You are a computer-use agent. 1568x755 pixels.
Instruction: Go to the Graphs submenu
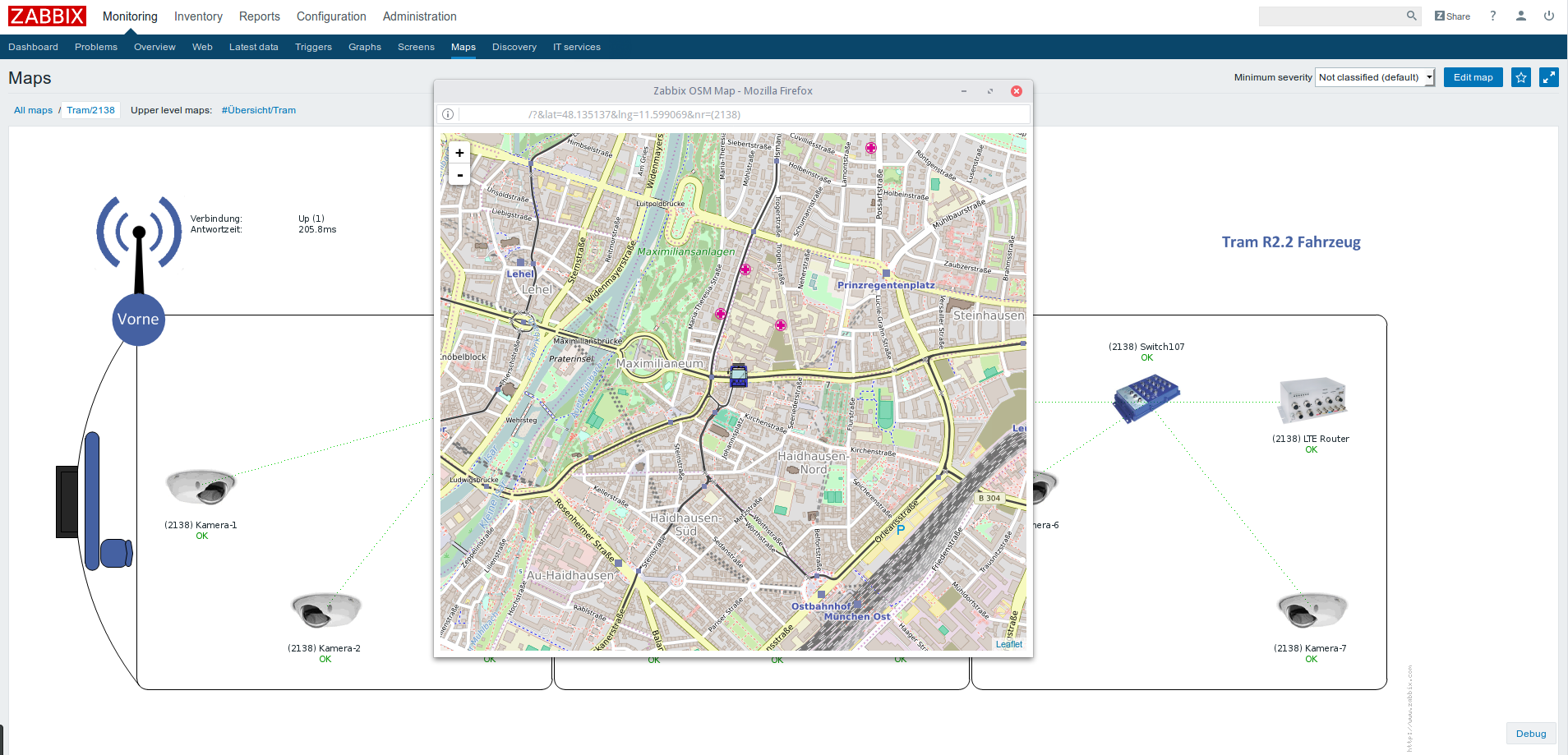point(365,47)
